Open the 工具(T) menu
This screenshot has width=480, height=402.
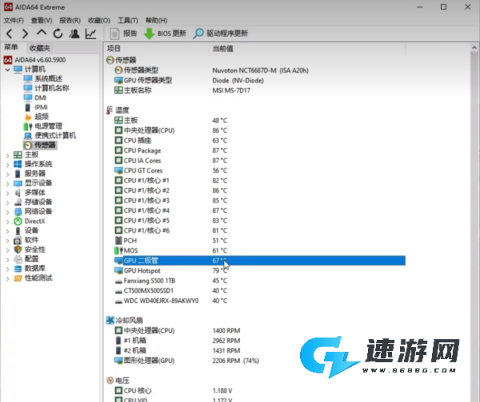click(x=128, y=20)
